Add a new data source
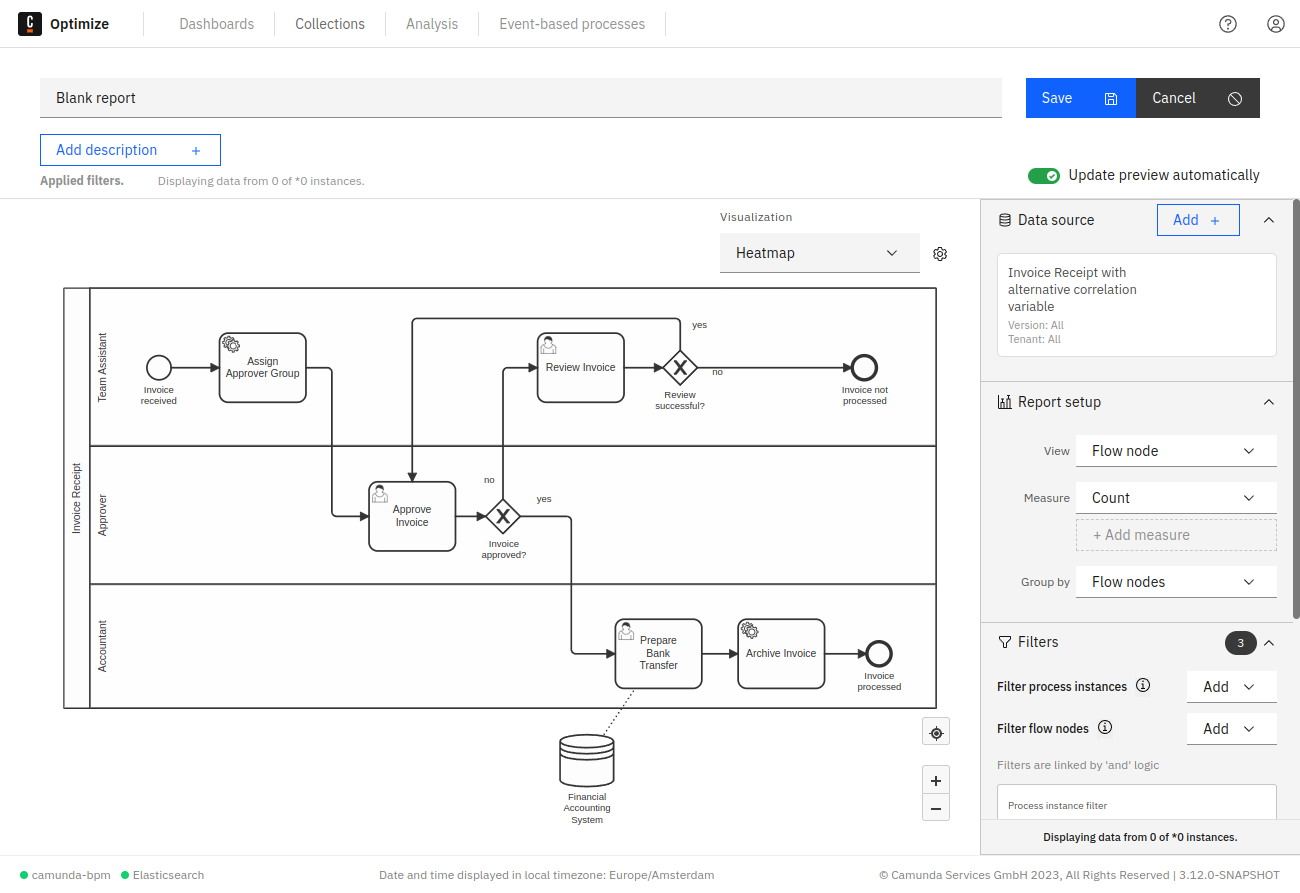 [x=1198, y=219]
